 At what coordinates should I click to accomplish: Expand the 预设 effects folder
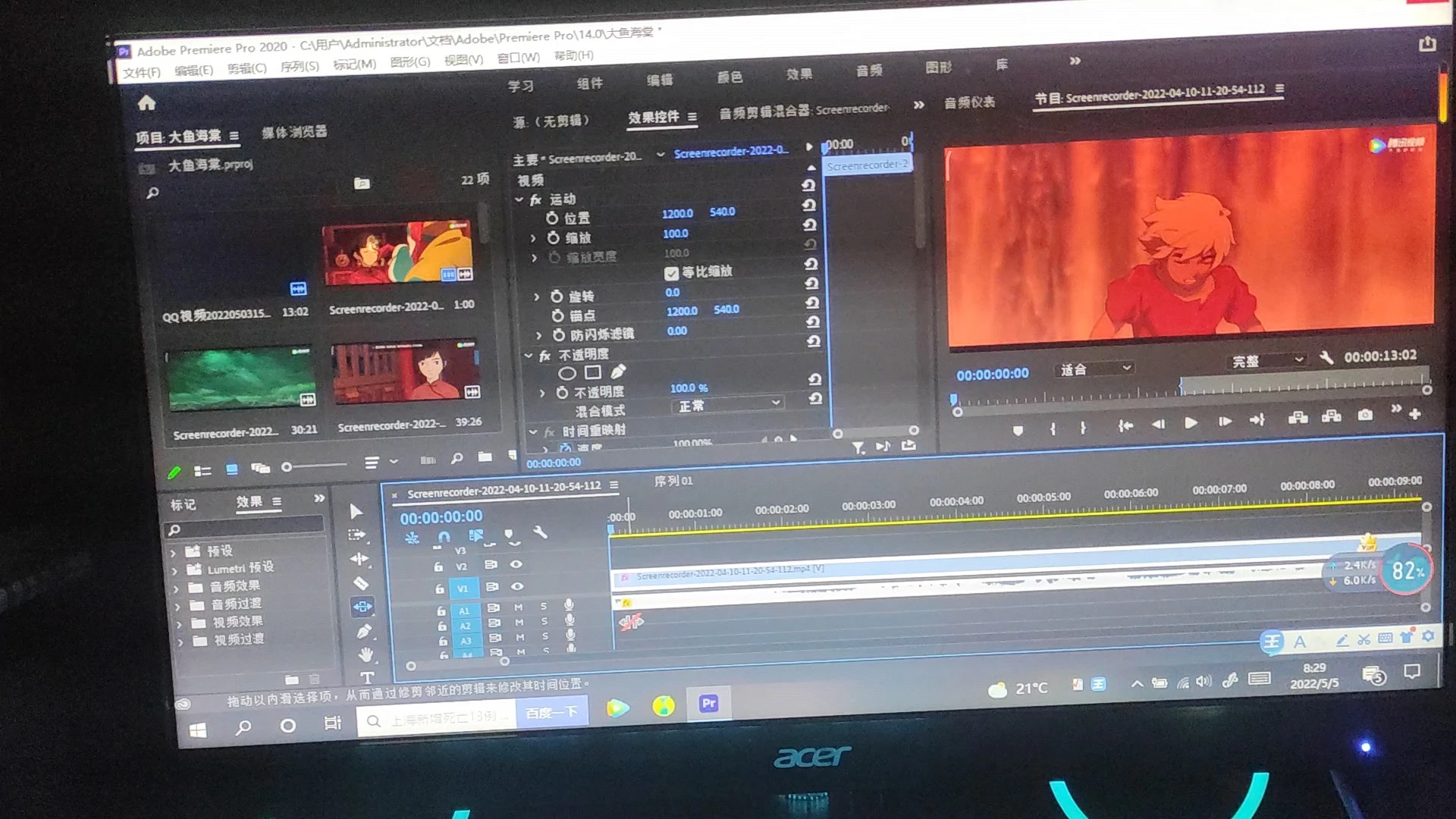coord(174,553)
